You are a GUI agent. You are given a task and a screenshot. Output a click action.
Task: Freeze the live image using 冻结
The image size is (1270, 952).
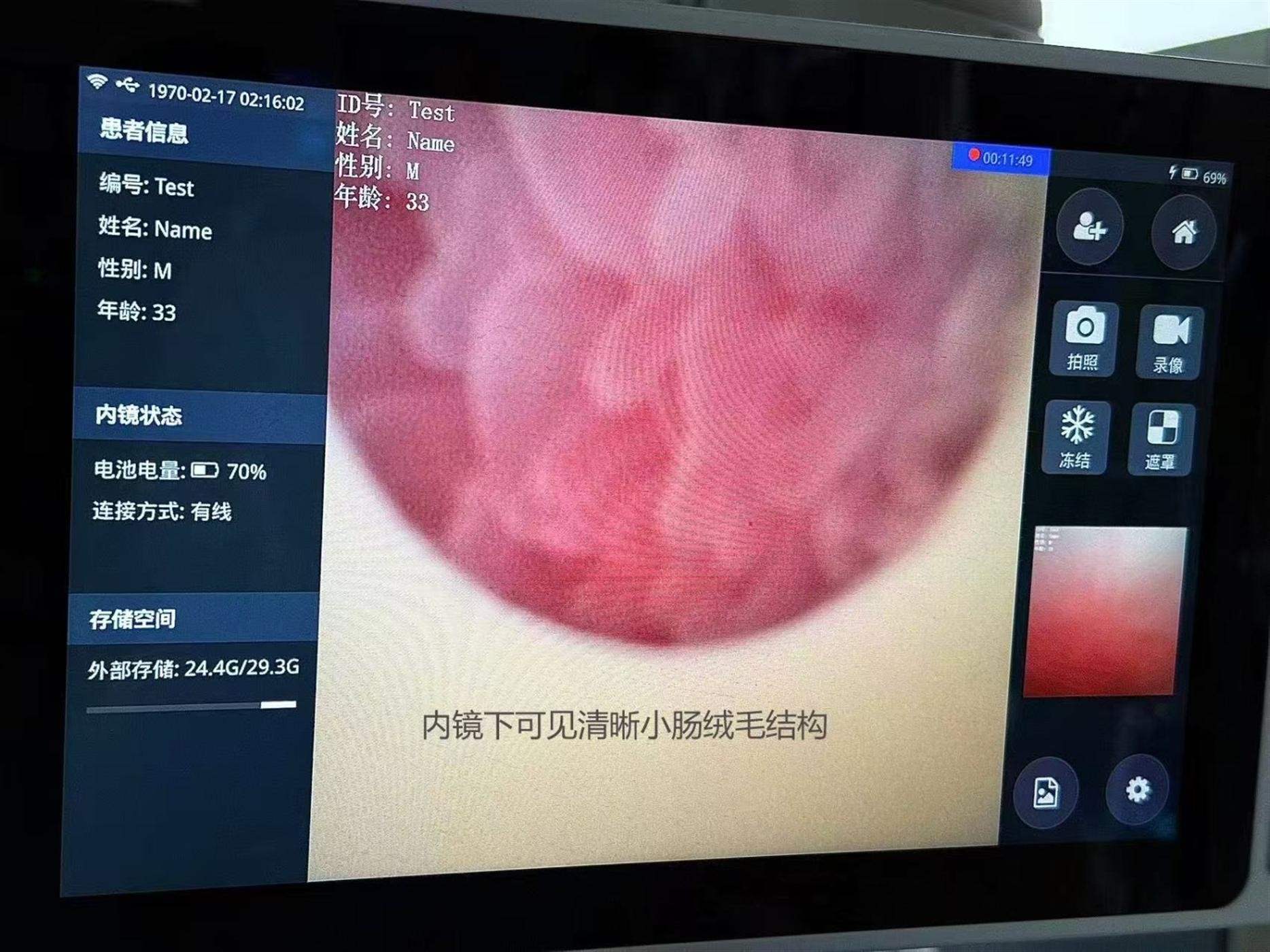coord(1076,437)
